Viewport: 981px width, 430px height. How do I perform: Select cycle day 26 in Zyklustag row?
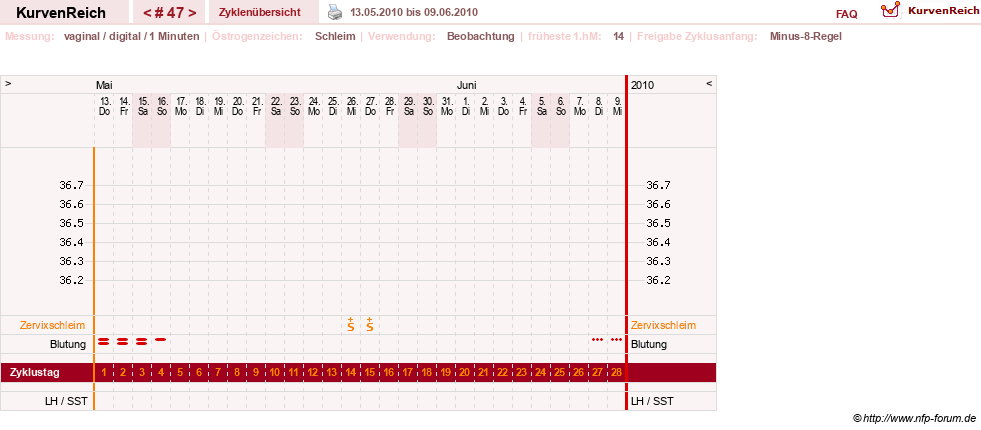coord(579,372)
